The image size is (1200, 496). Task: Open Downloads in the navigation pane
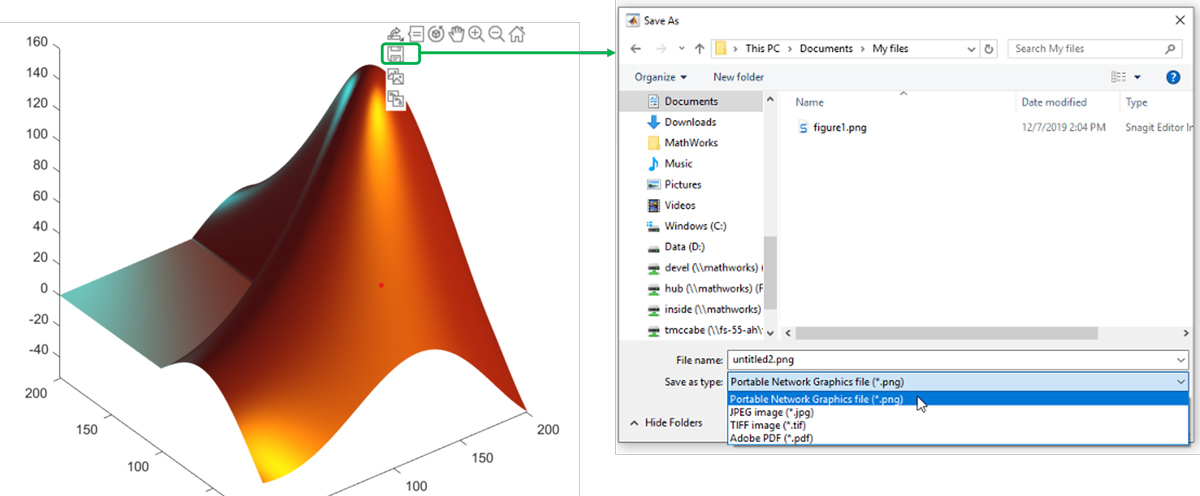tap(690, 122)
